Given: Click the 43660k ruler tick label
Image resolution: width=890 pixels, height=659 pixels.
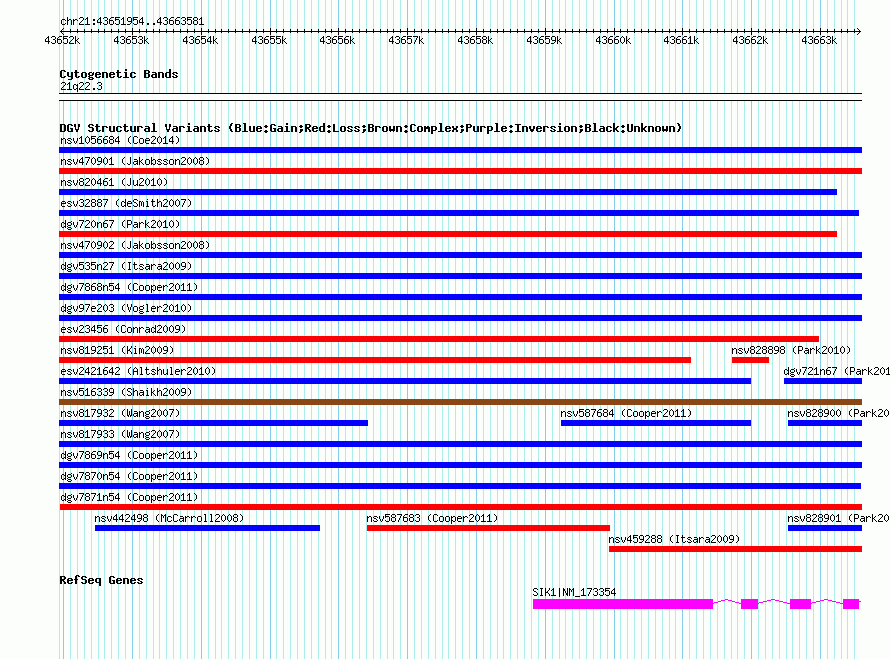Looking at the screenshot, I should pos(613,40).
